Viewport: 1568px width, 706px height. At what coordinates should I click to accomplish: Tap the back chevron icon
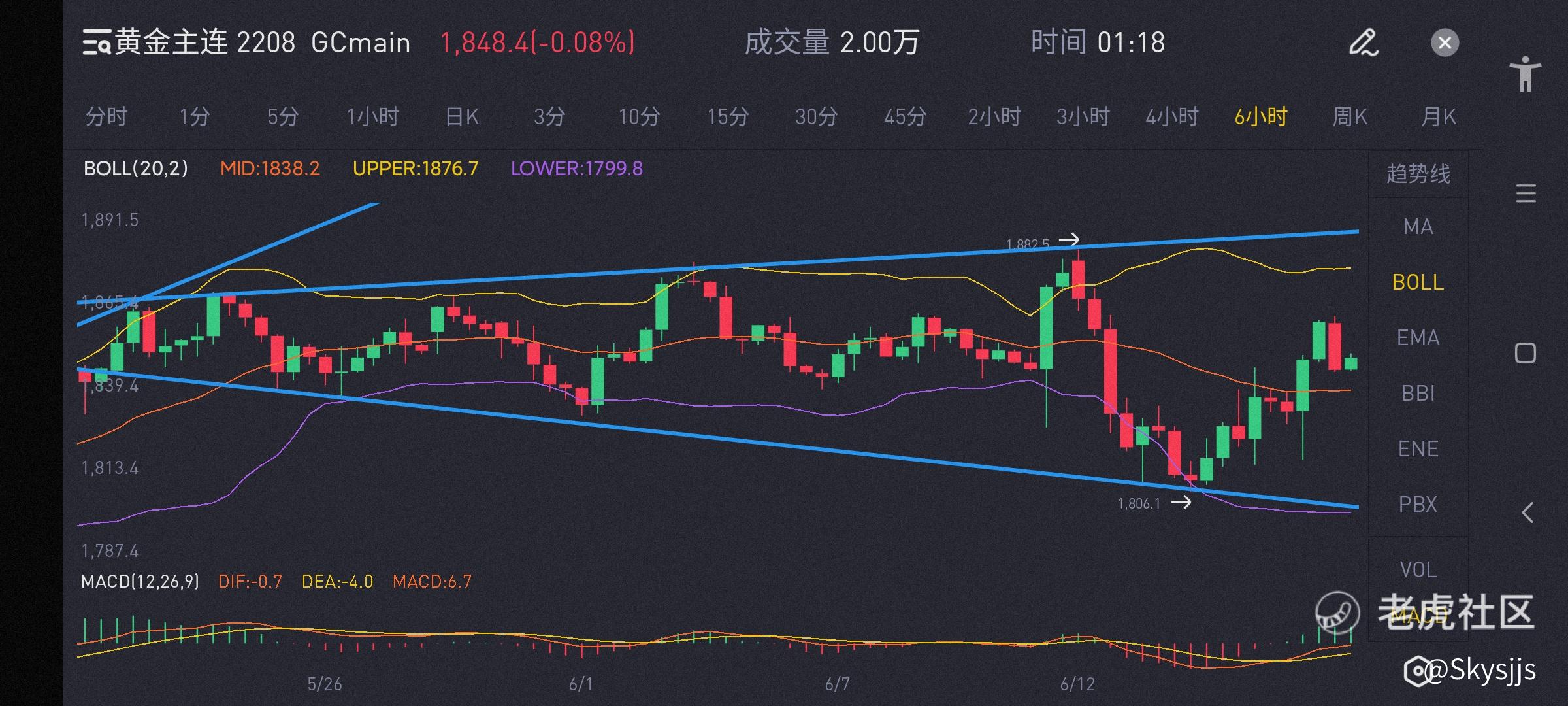click(1527, 513)
